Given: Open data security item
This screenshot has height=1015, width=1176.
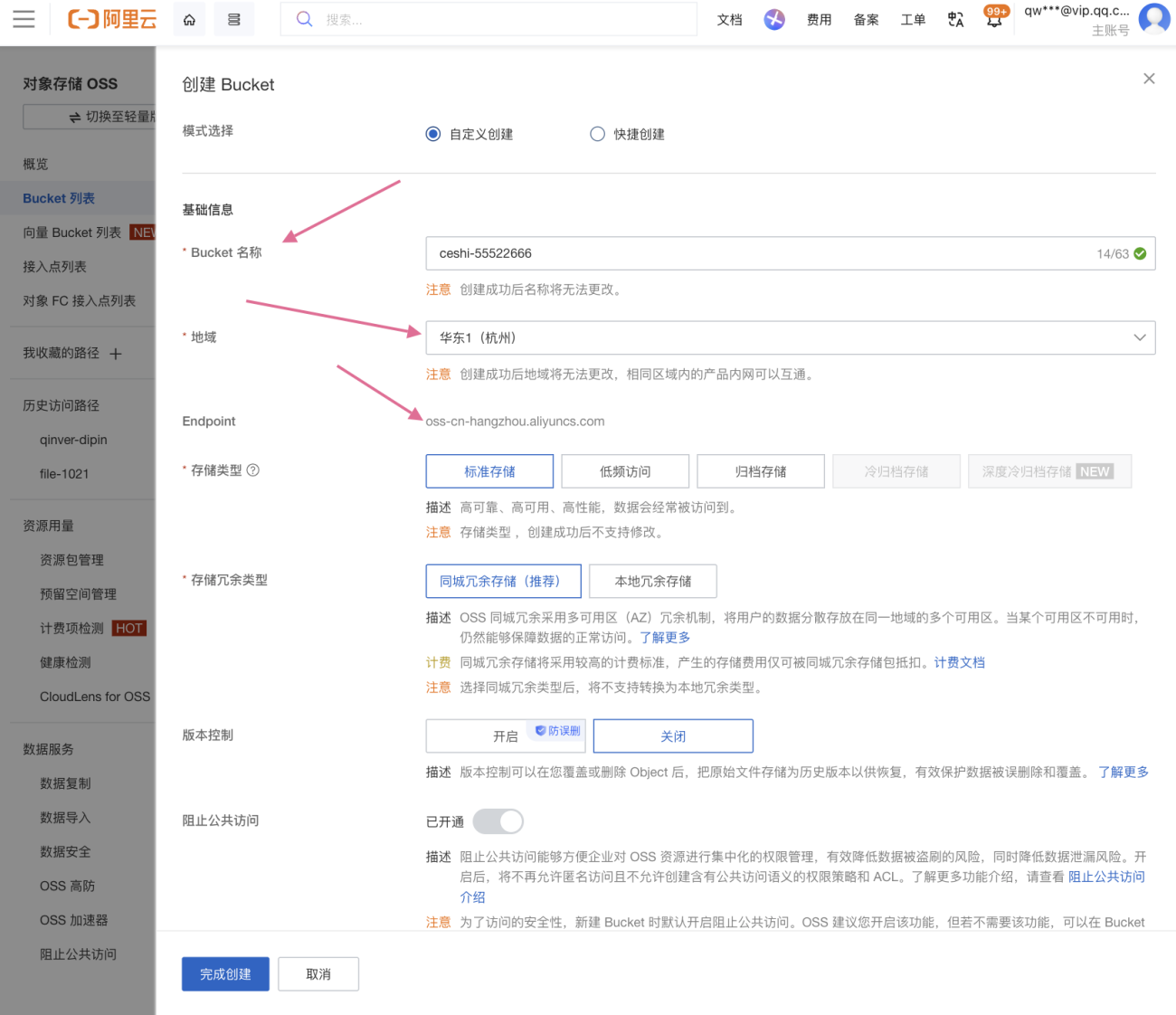Looking at the screenshot, I should [65, 852].
